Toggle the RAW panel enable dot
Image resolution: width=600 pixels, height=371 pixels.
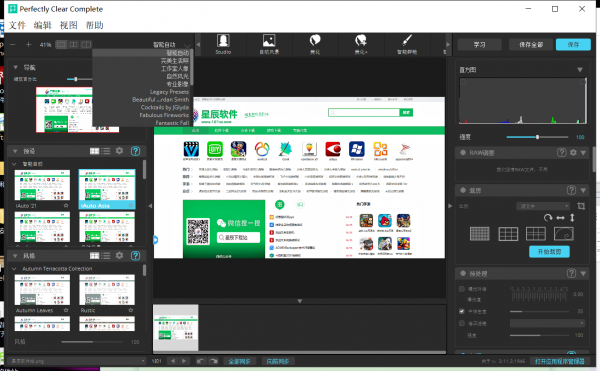point(463,153)
